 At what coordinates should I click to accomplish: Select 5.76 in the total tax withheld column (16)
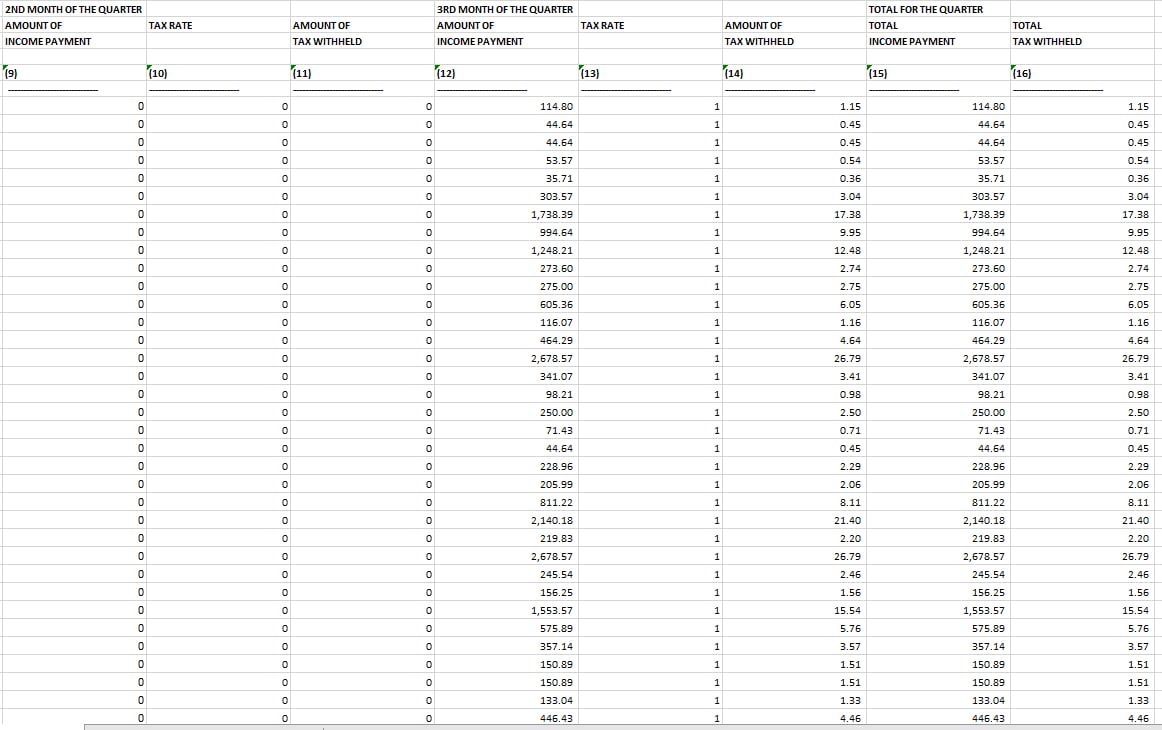(1138, 628)
